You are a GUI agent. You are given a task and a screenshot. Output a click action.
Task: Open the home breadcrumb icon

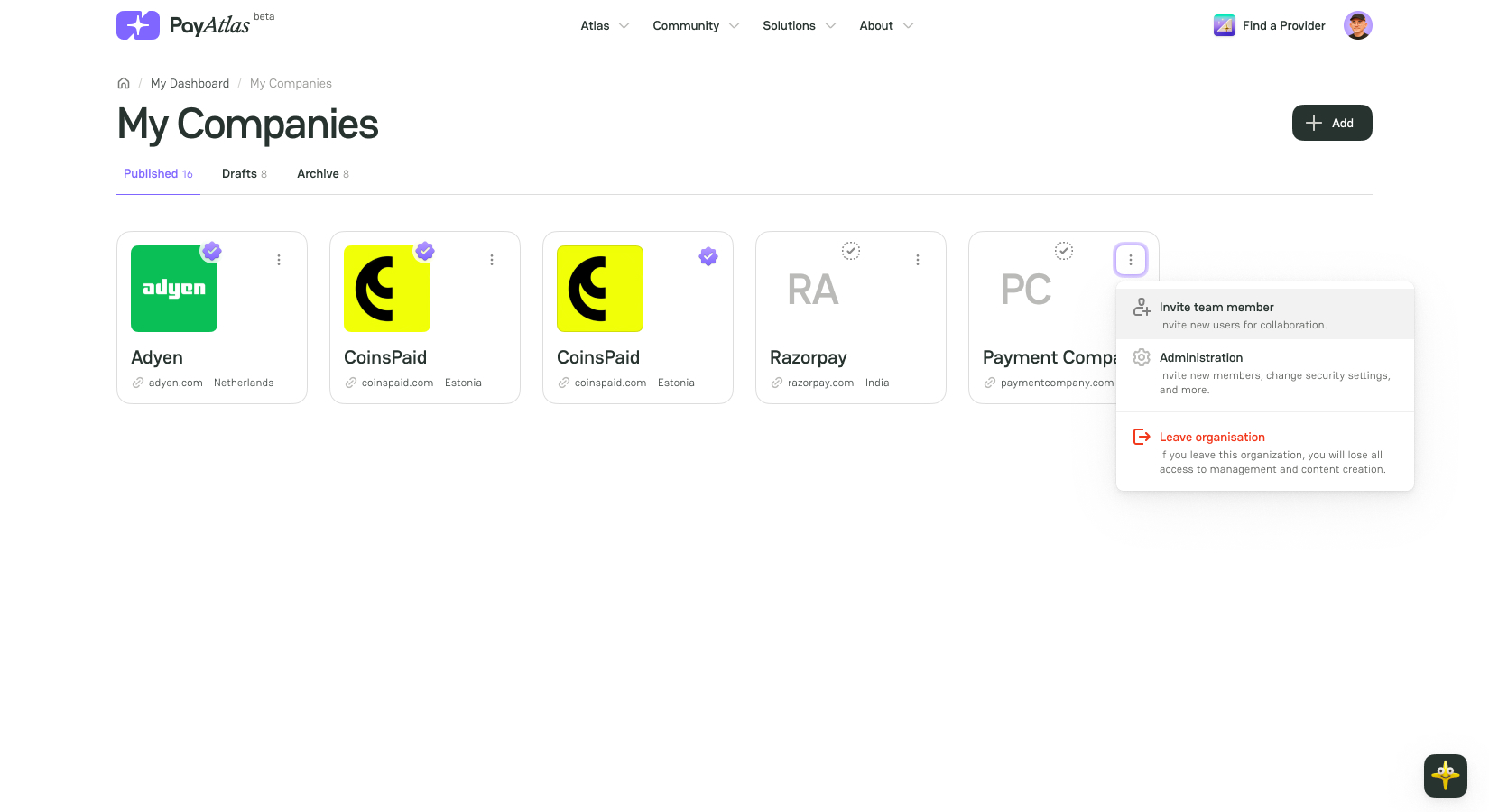[124, 83]
